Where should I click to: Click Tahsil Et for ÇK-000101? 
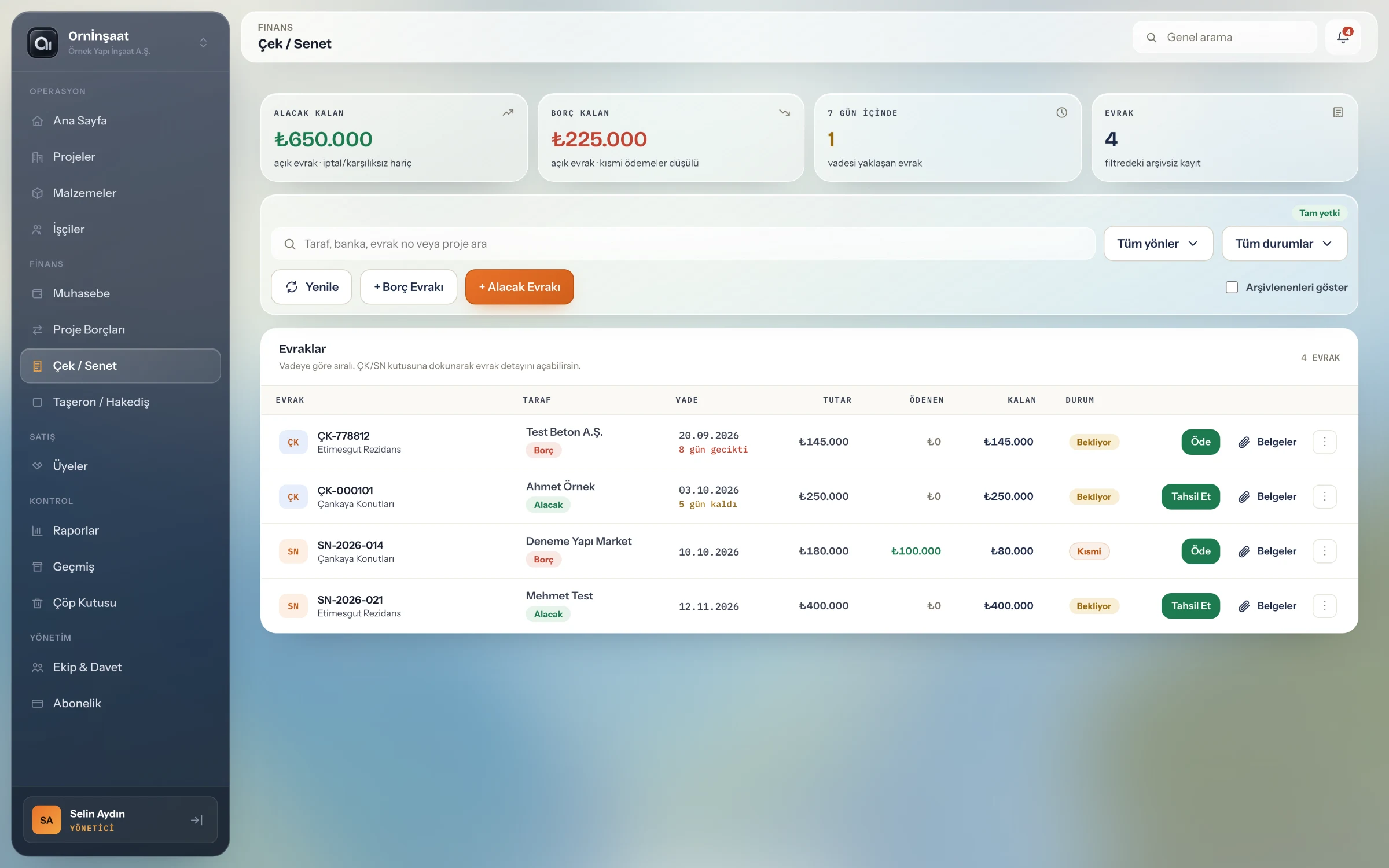click(1190, 496)
